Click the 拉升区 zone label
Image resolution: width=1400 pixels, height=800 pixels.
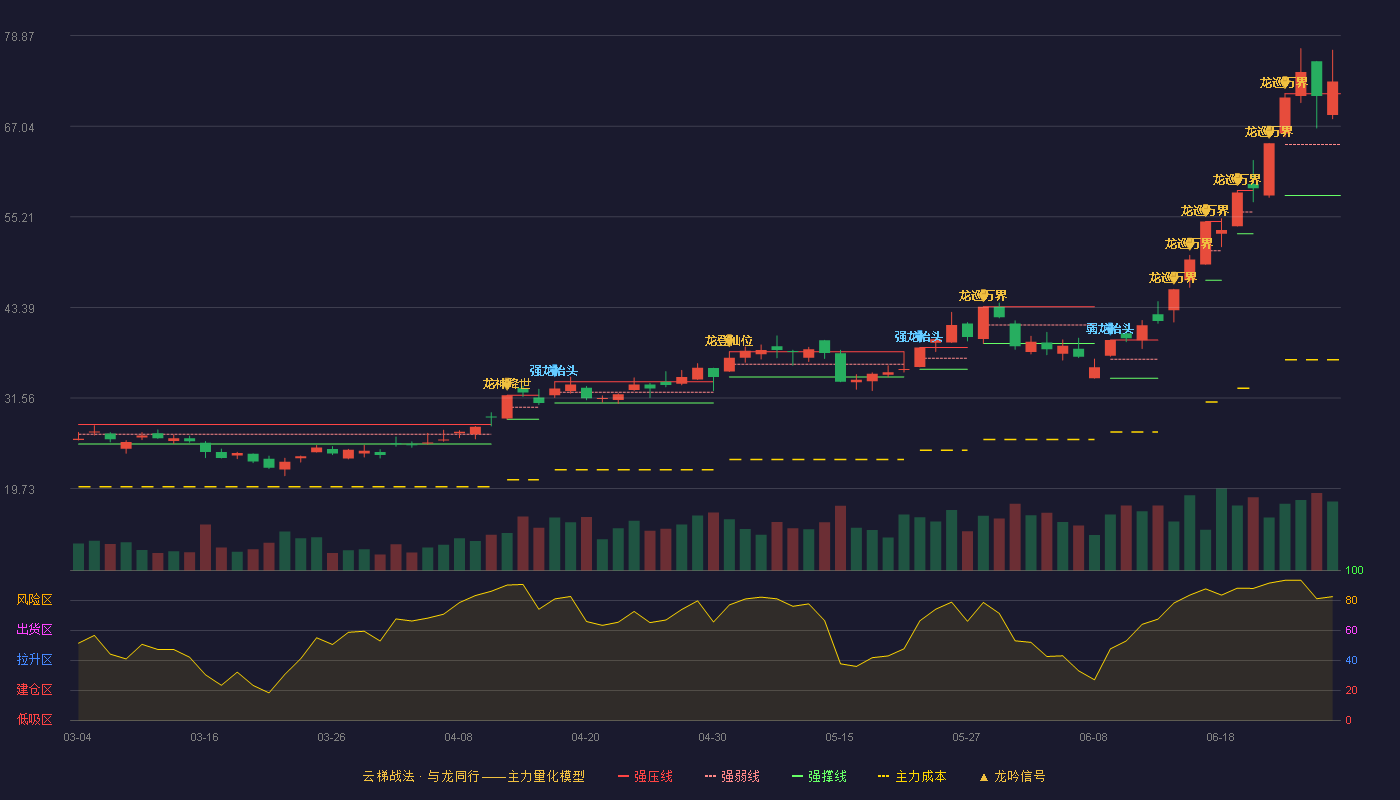tap(35, 660)
